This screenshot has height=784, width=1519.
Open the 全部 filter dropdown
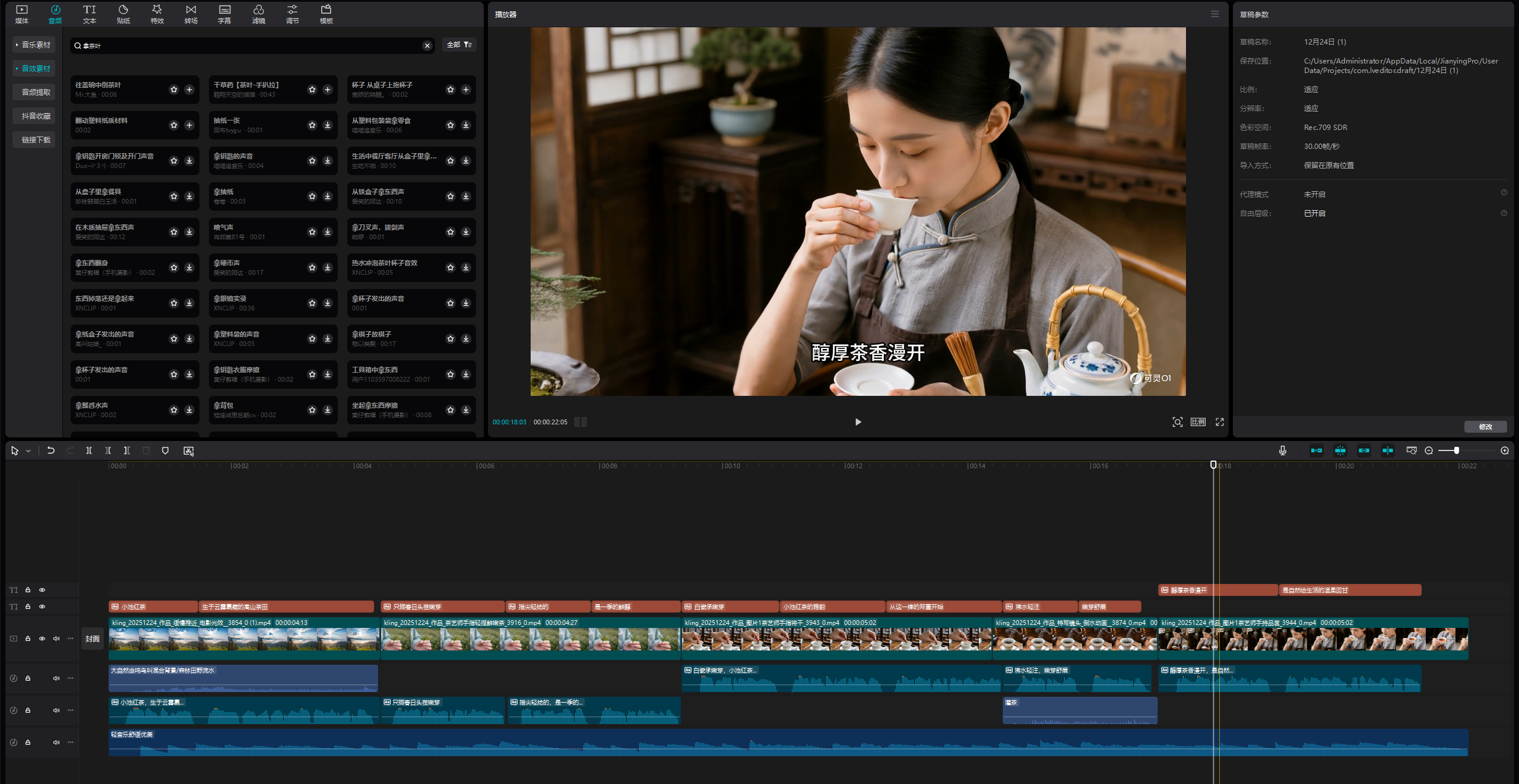459,45
